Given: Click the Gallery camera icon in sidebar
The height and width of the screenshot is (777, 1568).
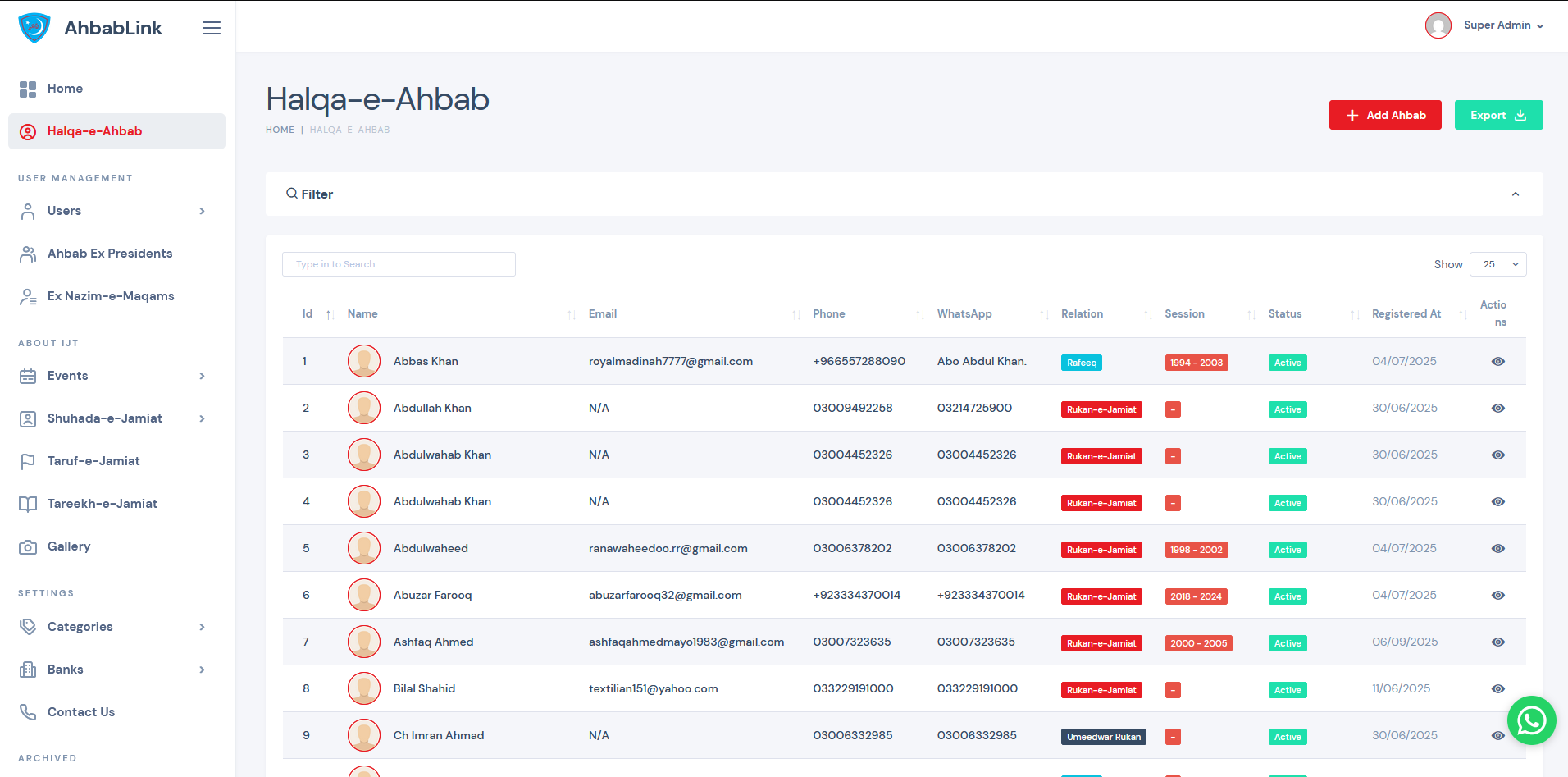Looking at the screenshot, I should [28, 547].
